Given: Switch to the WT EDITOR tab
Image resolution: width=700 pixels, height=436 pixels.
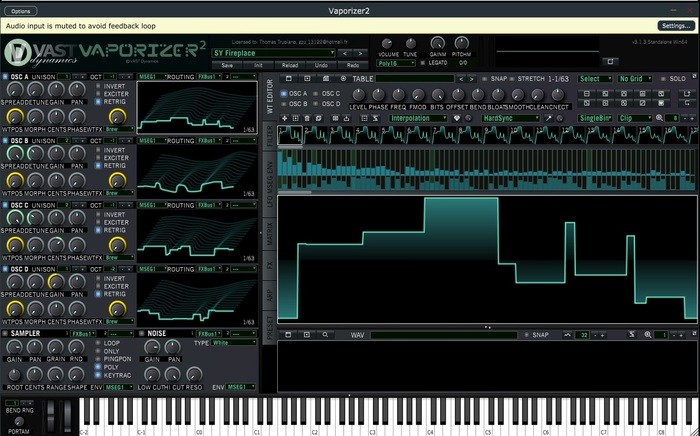Looking at the screenshot, I should pyautogui.click(x=269, y=96).
